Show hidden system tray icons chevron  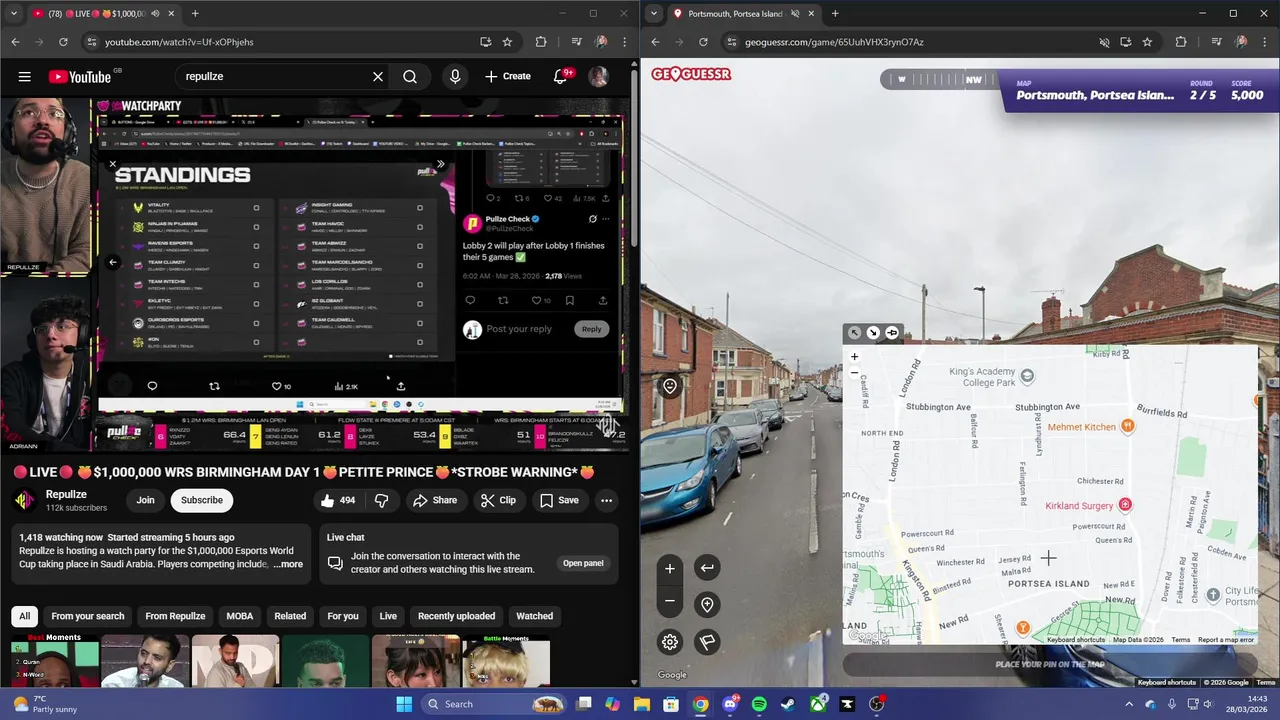[1129, 704]
